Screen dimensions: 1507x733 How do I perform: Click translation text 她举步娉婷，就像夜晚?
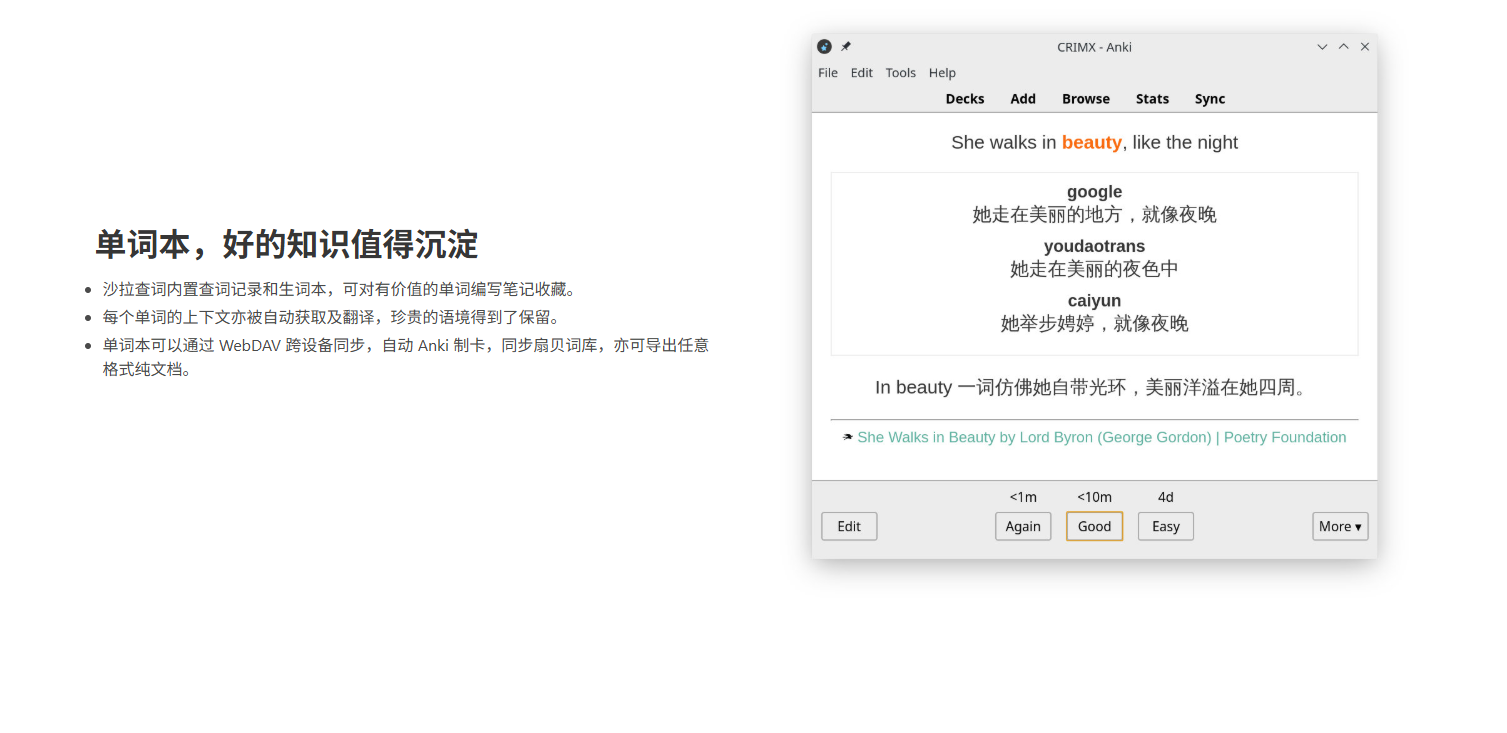(x=1094, y=324)
